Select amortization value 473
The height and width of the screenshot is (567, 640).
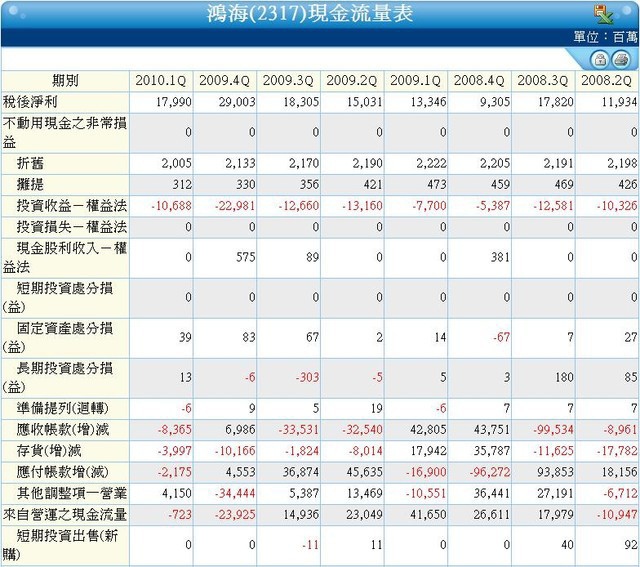point(437,185)
